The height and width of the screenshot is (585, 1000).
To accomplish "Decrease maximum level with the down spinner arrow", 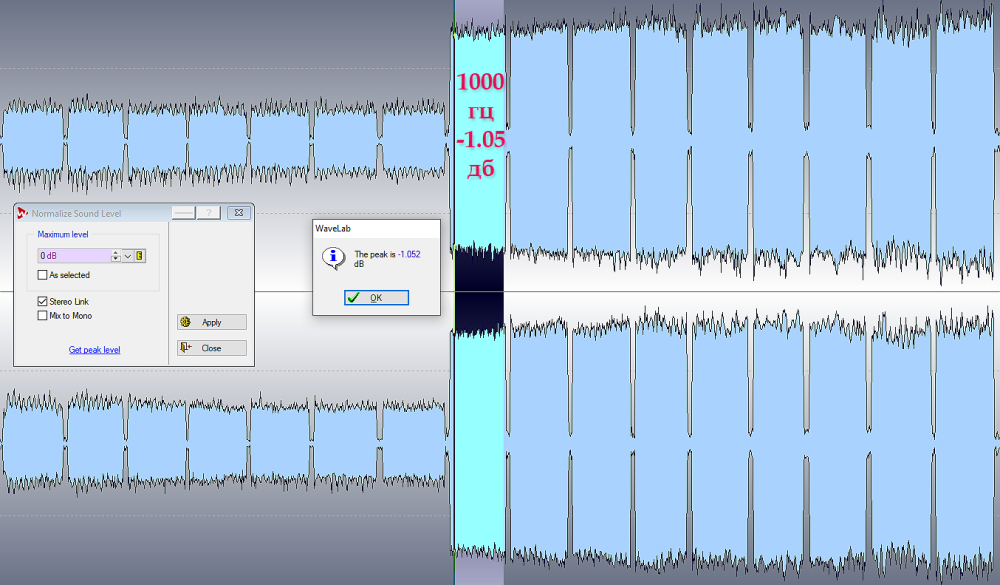I will pyautogui.click(x=116, y=259).
